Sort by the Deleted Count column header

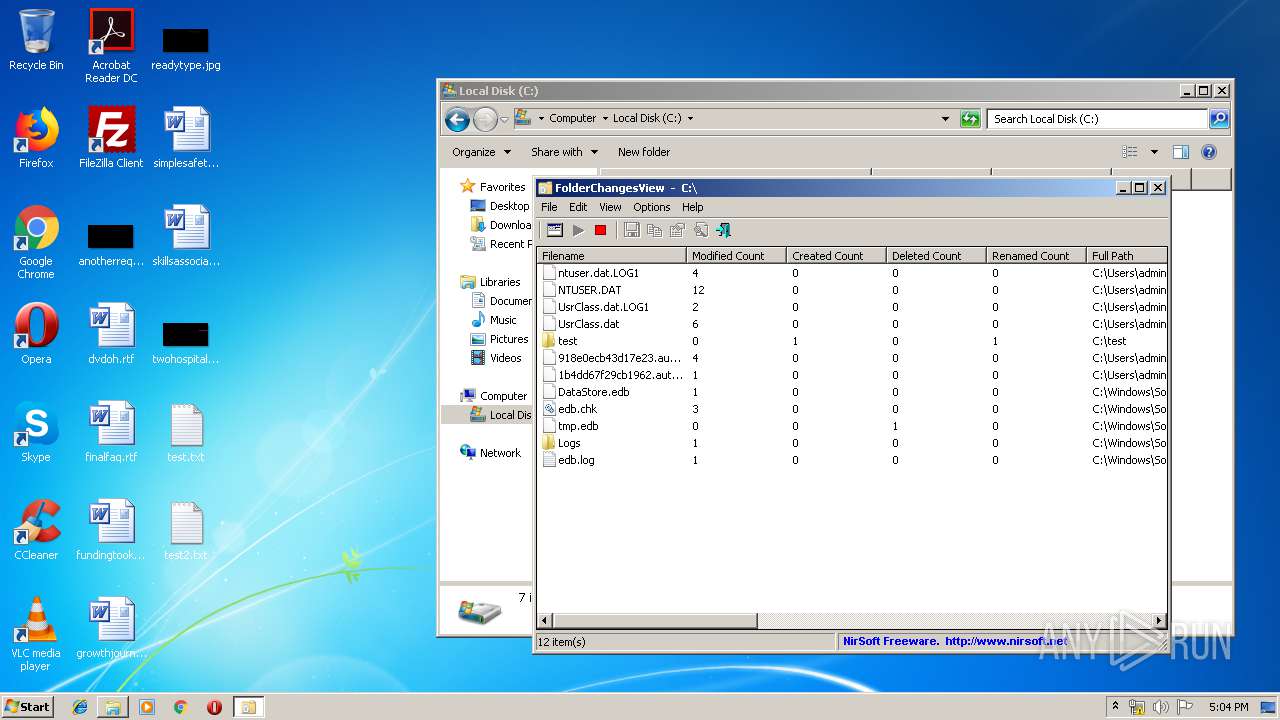tap(936, 256)
